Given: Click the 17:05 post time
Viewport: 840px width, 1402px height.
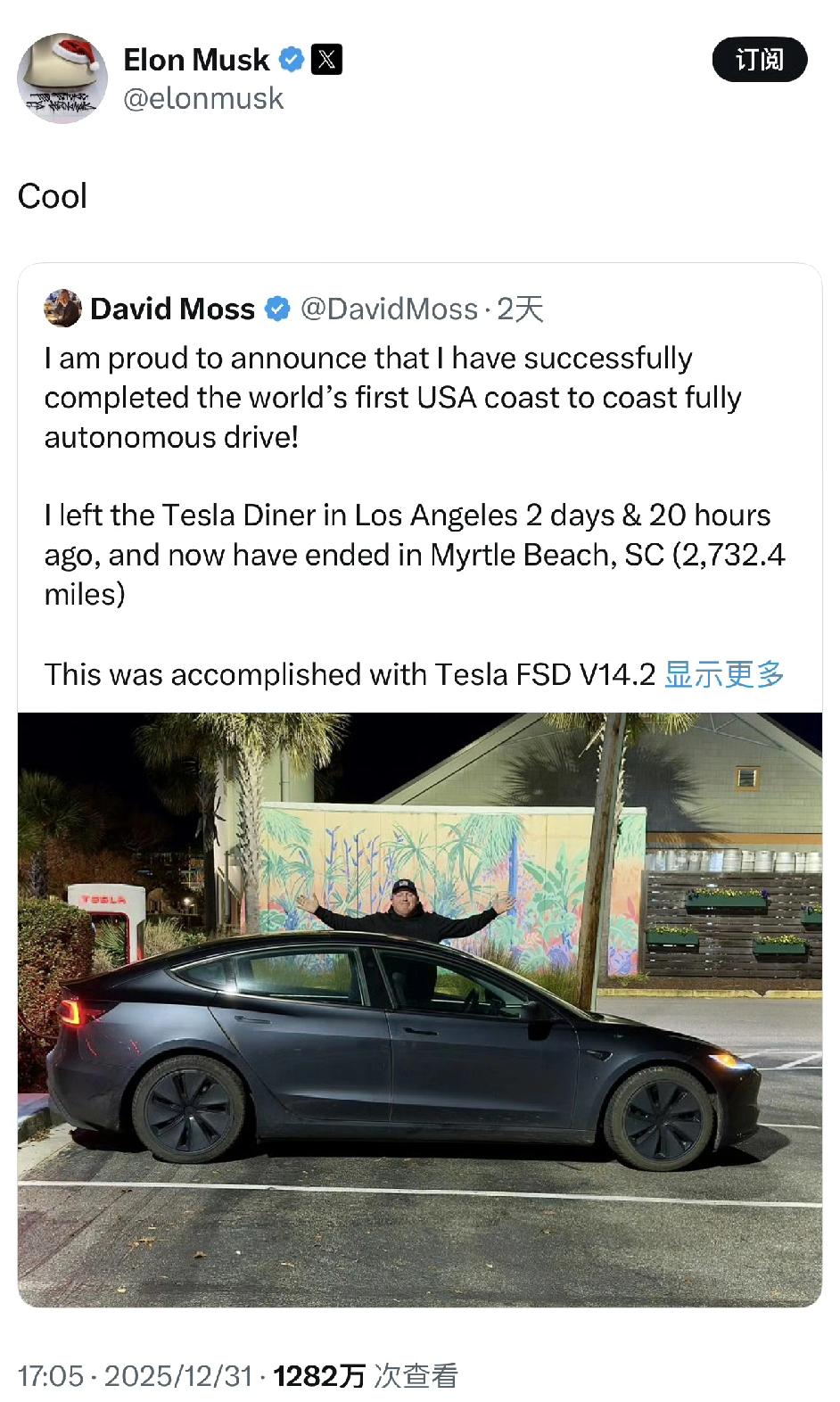Looking at the screenshot, I should (50, 1376).
